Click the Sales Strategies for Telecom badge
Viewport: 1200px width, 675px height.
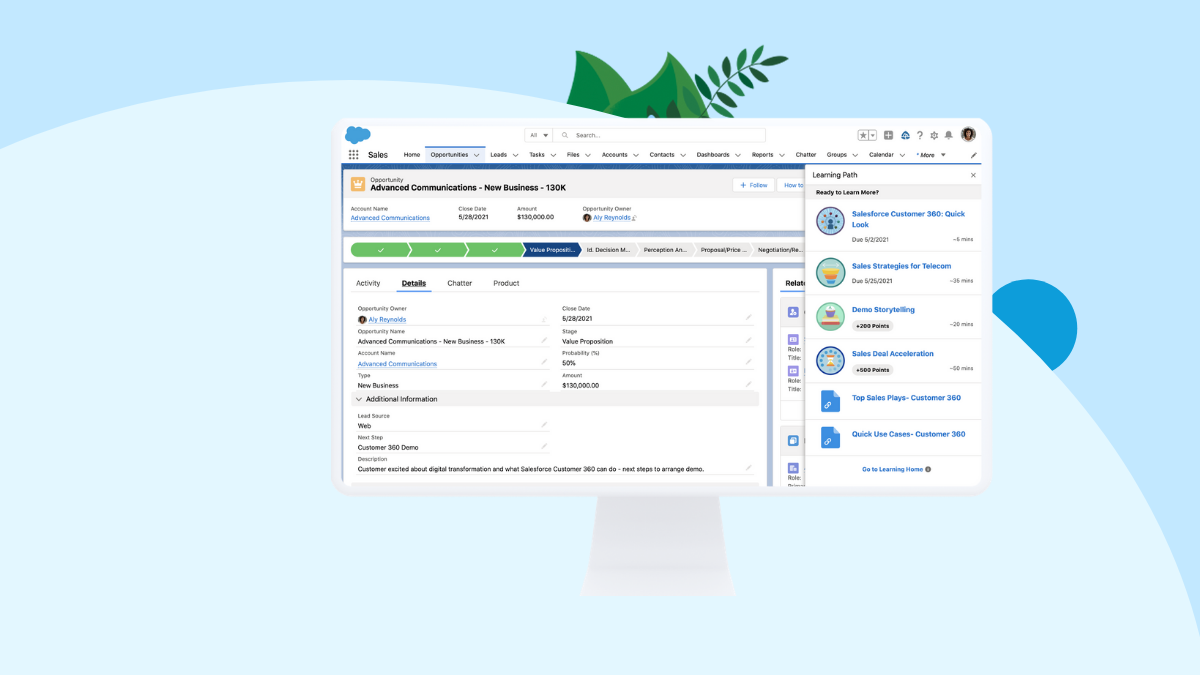coord(830,272)
